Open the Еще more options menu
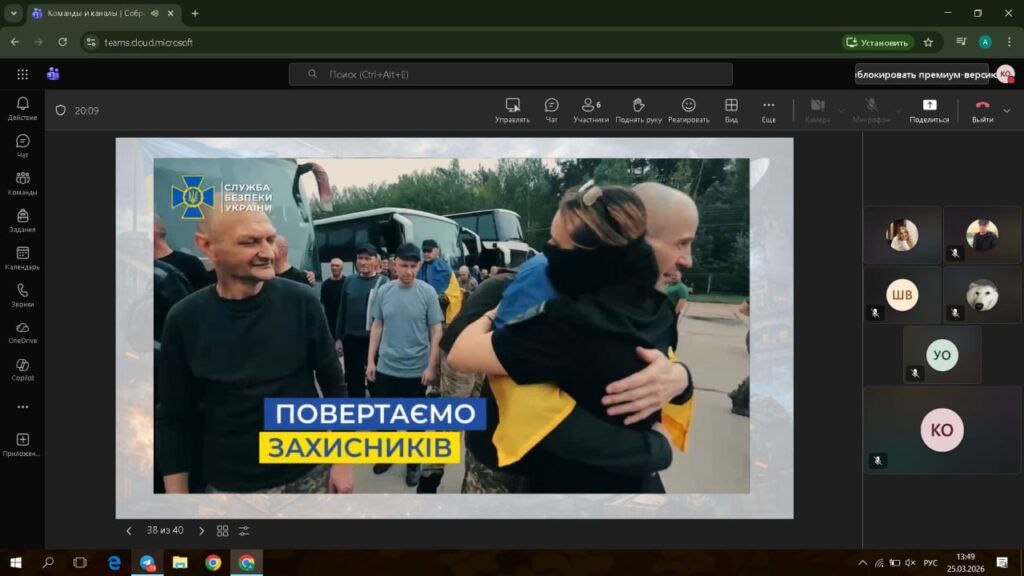This screenshot has height=576, width=1024. (768, 109)
